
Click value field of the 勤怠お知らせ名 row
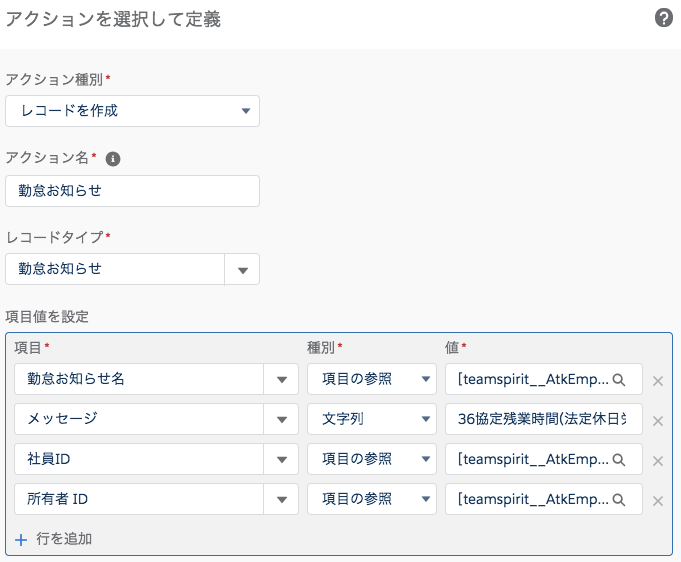tap(544, 379)
